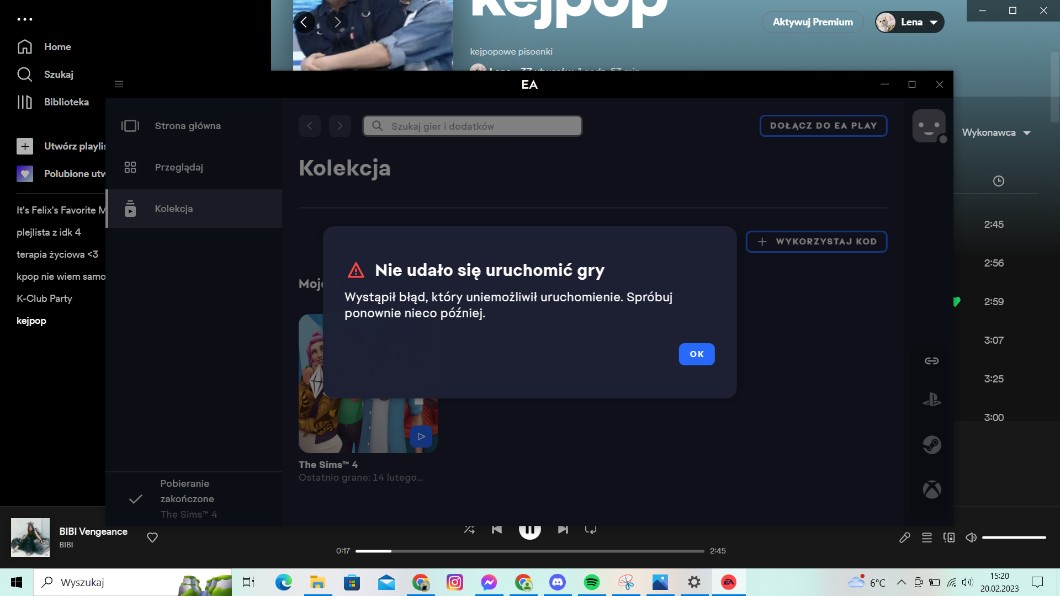The height and width of the screenshot is (596, 1060).
Task: Open the Spotify queue icon
Action: (x=927, y=537)
